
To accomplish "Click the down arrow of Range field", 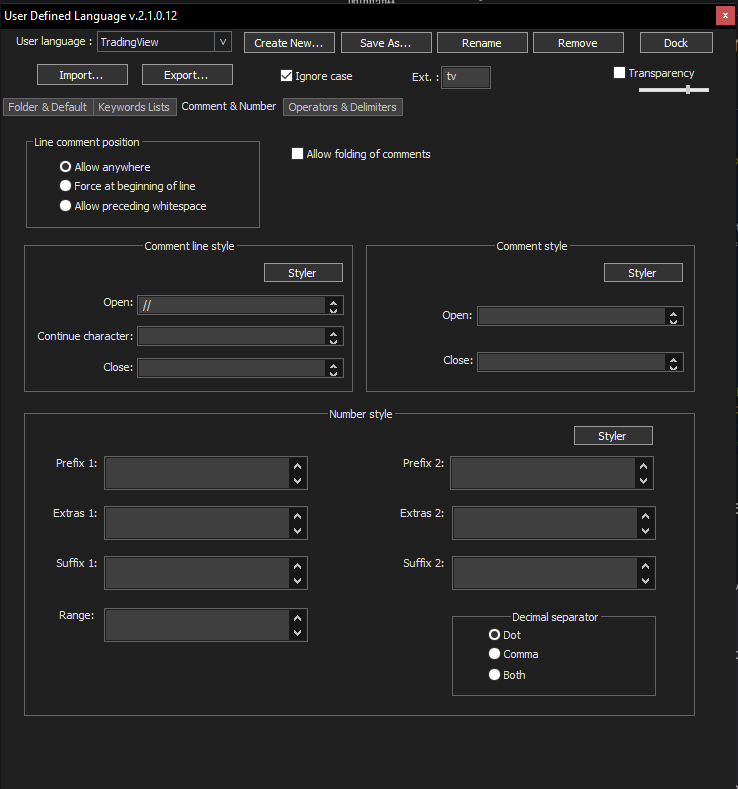I will pos(298,633).
